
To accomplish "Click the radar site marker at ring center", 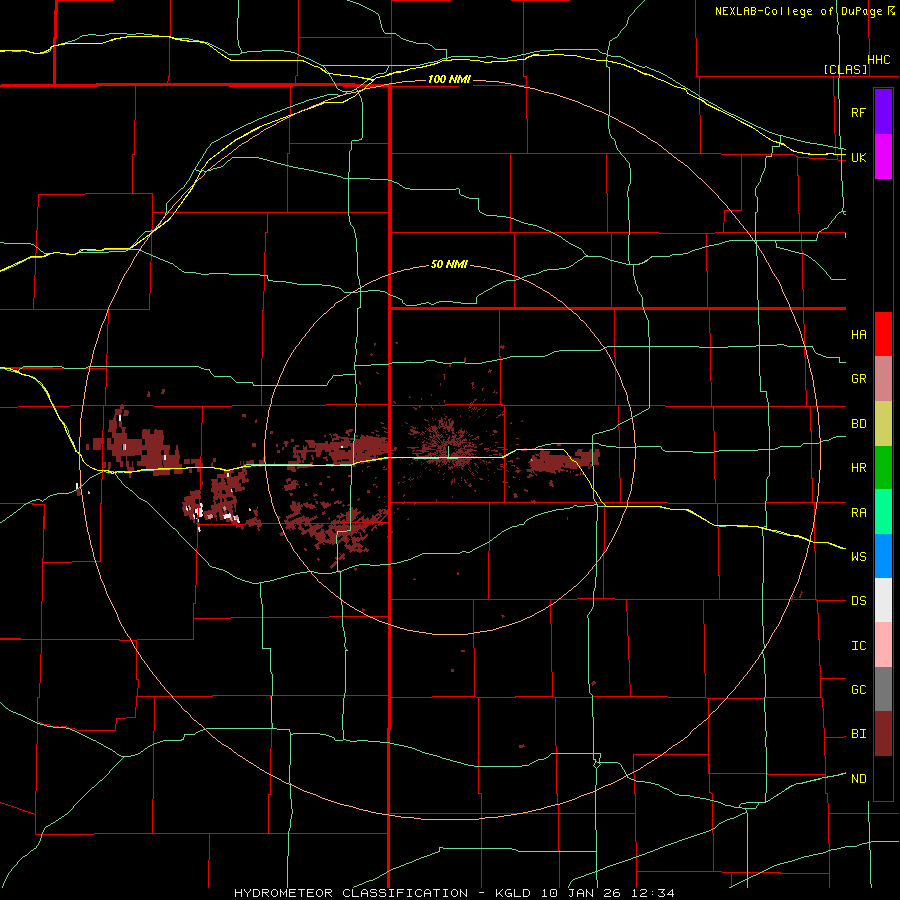I will 449,451.
